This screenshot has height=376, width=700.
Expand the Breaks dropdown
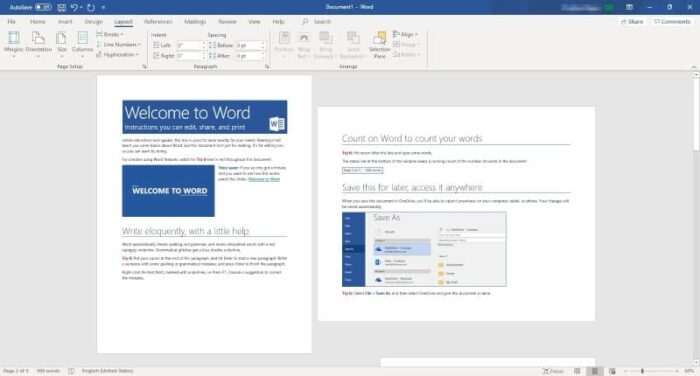click(x=110, y=34)
